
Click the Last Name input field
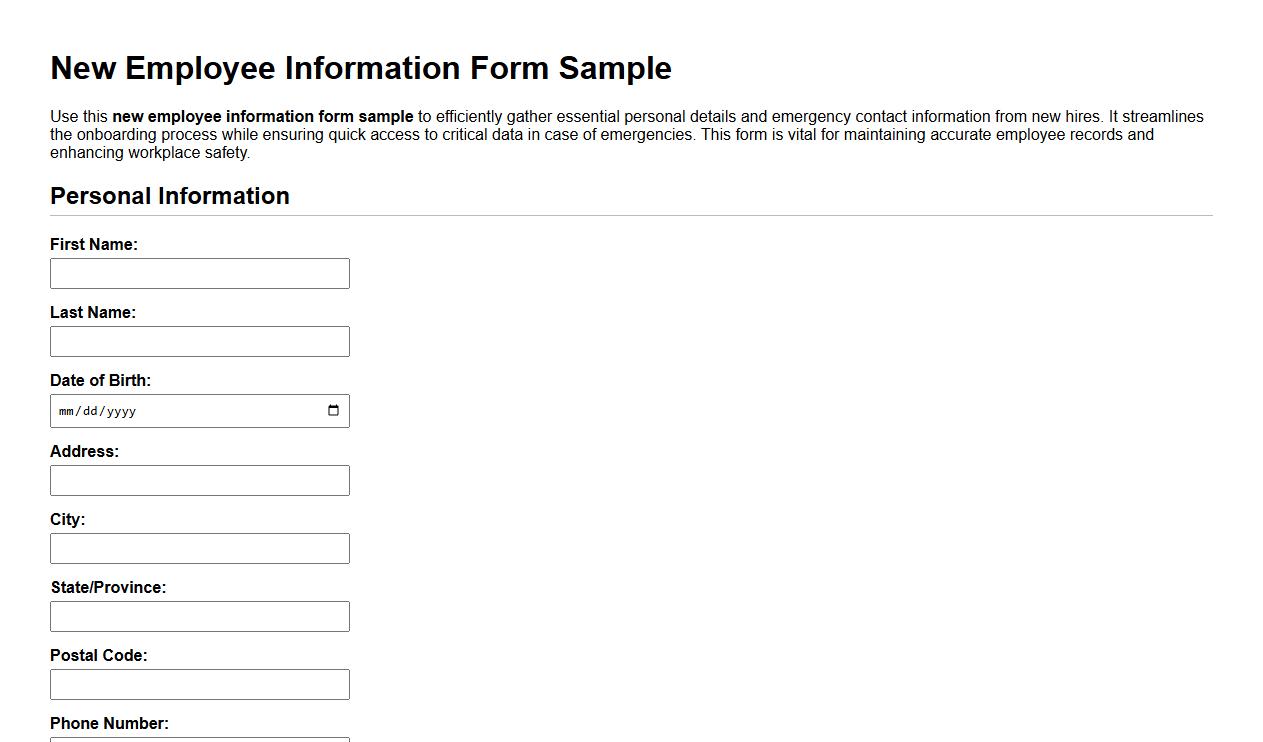point(199,341)
